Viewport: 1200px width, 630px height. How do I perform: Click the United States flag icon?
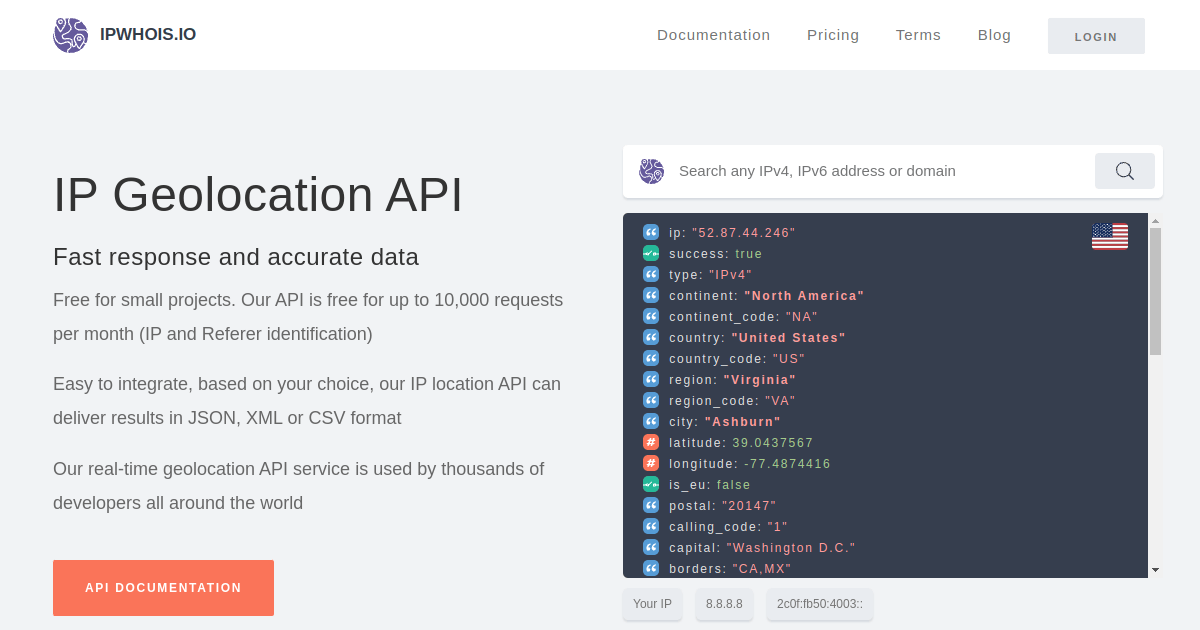tap(1109, 236)
